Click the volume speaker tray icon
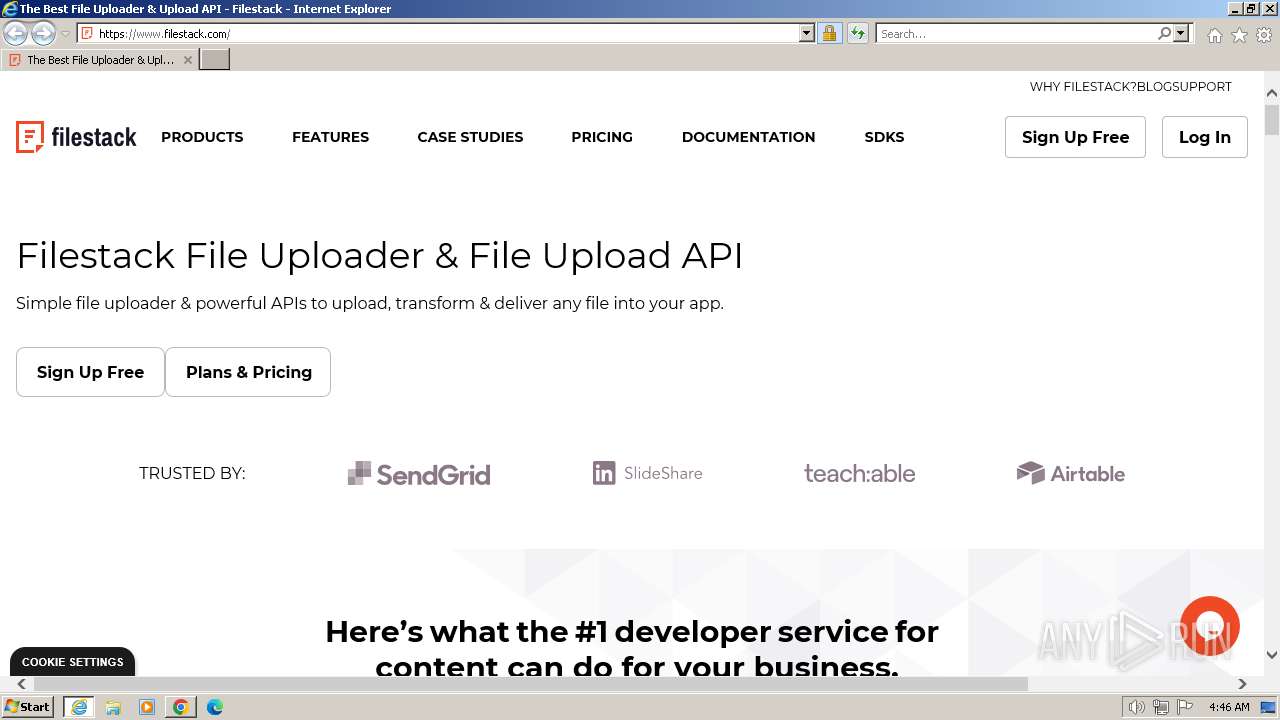This screenshot has height=720, width=1280. point(1136,707)
